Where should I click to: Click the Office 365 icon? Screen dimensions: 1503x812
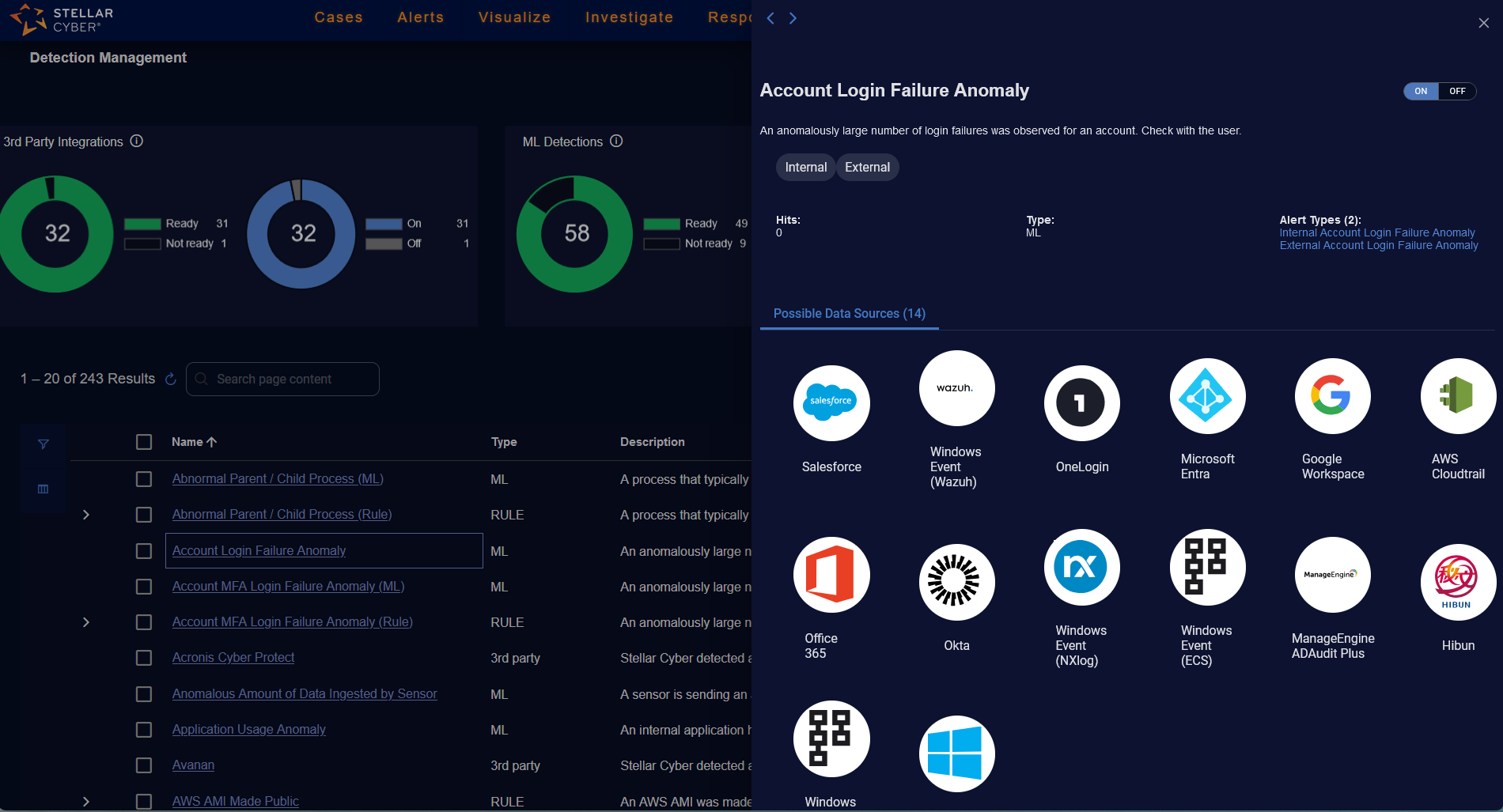(x=831, y=575)
